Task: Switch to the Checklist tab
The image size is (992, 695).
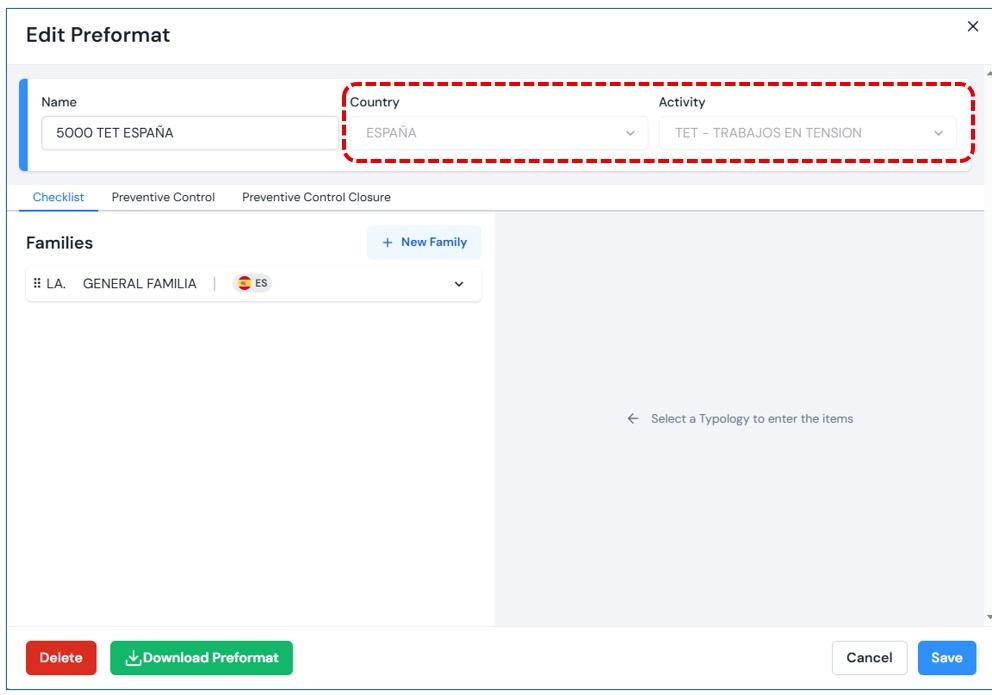Action: coord(58,197)
